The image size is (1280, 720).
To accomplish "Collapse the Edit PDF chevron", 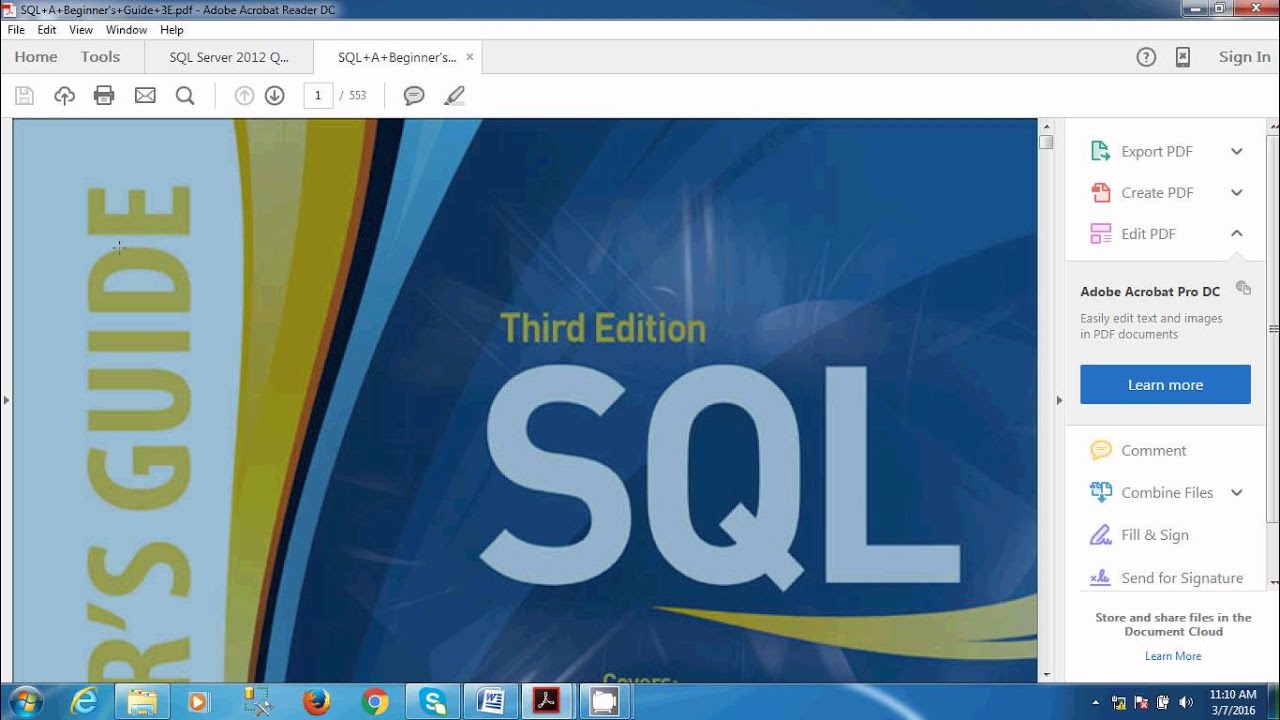I will point(1237,233).
